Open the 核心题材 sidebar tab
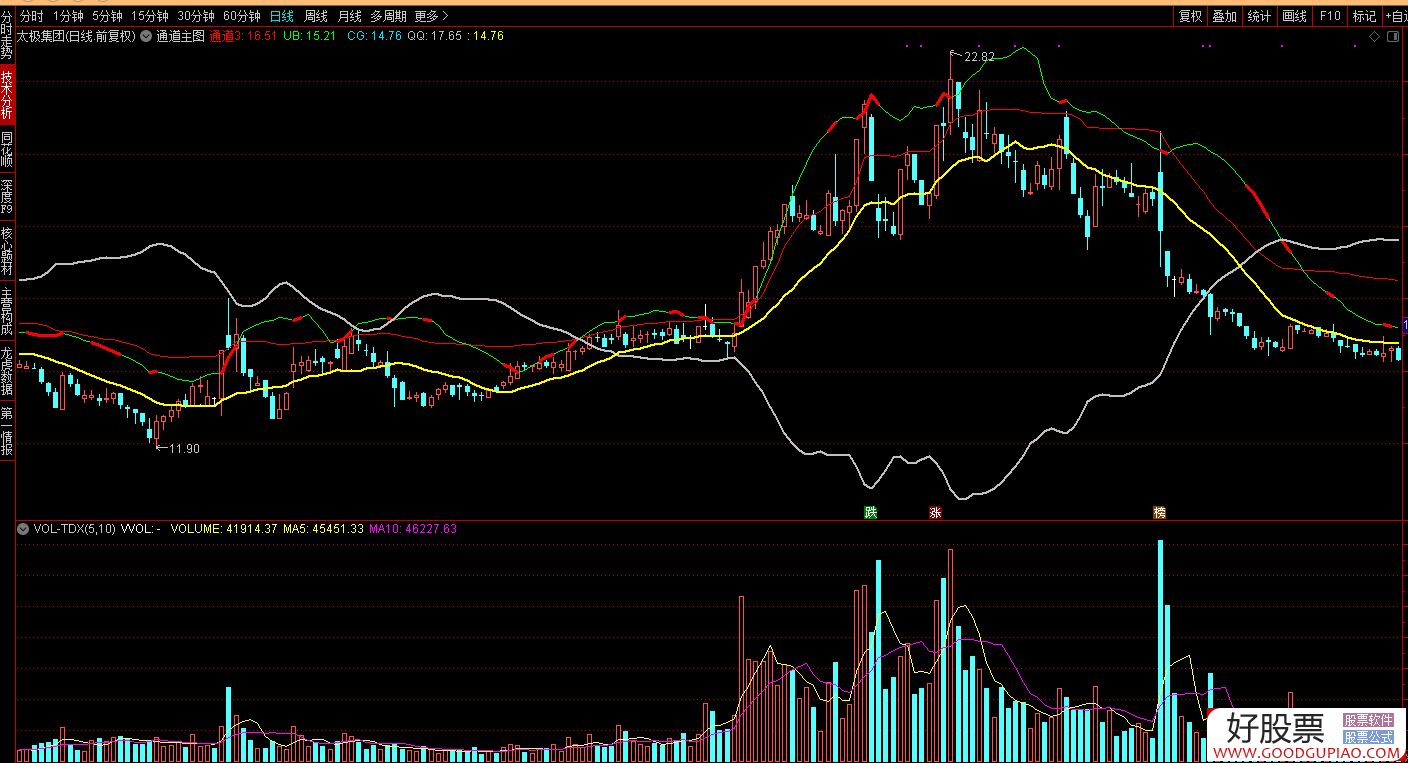This screenshot has width=1408, height=763. pyautogui.click(x=7, y=251)
